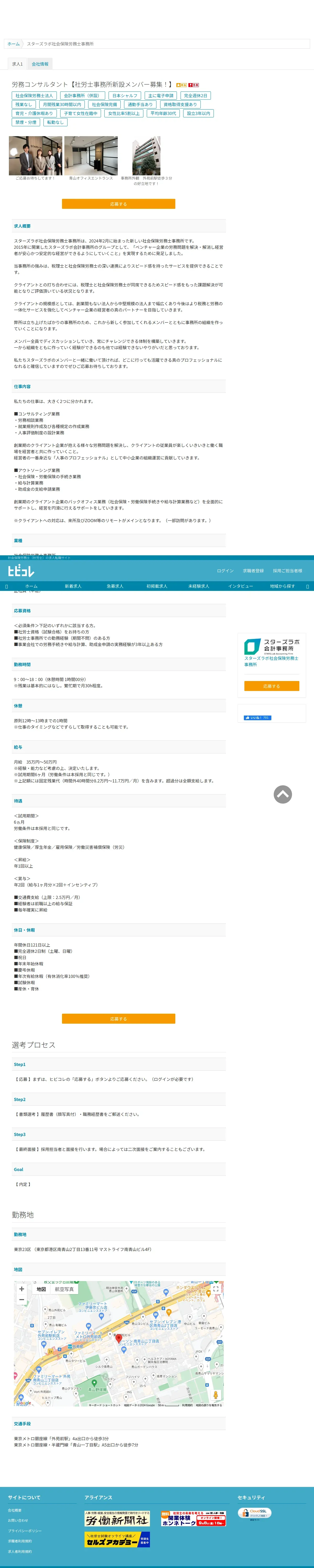The image size is (314, 1568).
Task: Open the footer お問い合わせ link
Action: 18,1520
